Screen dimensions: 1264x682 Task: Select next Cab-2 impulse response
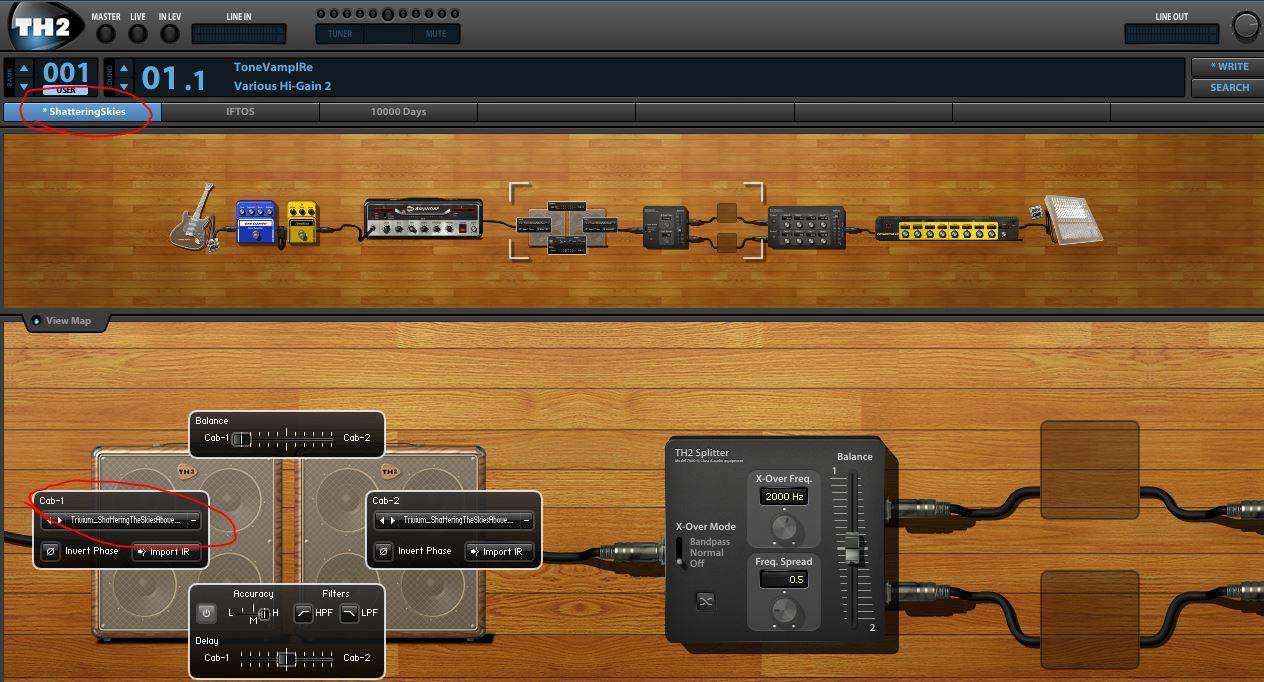coord(393,520)
